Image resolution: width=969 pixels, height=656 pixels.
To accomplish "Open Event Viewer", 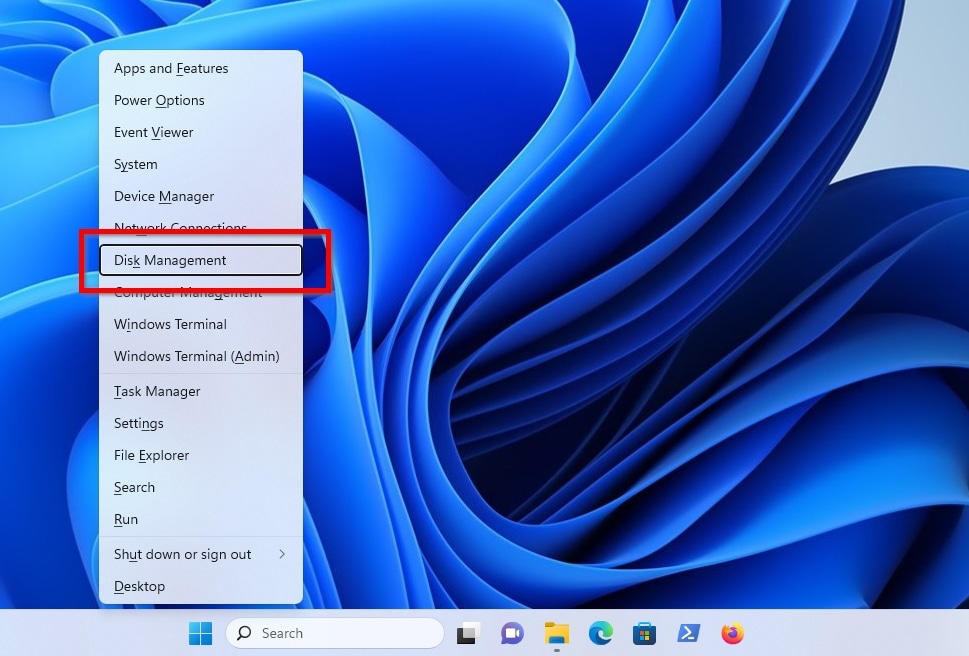I will tap(153, 132).
